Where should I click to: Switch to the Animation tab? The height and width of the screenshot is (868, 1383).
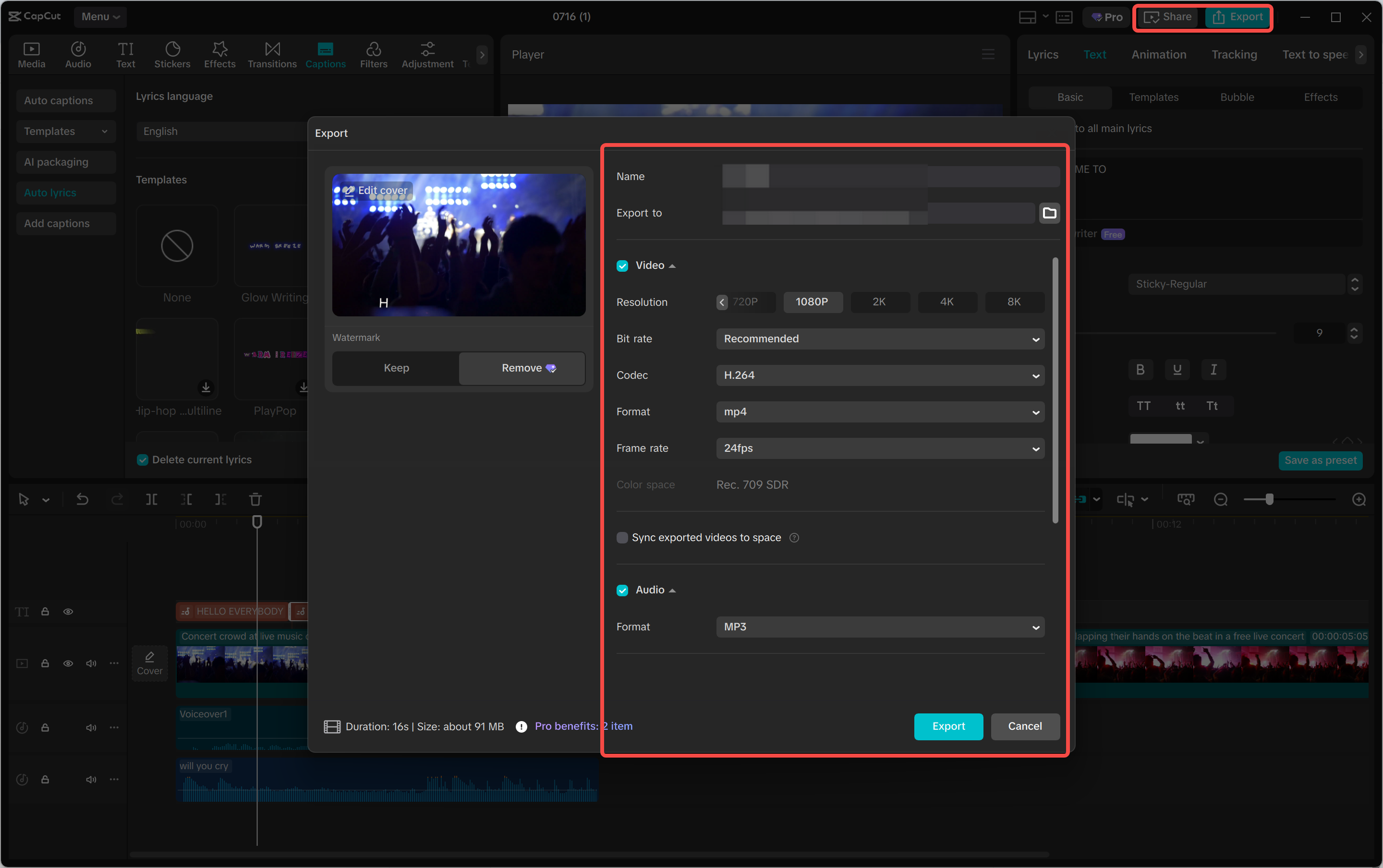point(1159,55)
